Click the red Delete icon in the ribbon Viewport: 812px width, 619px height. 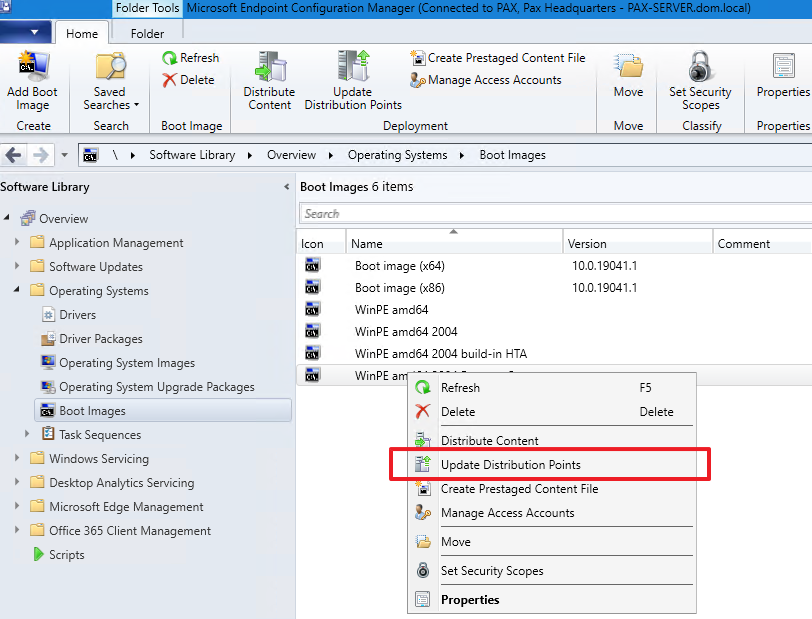tap(170, 80)
